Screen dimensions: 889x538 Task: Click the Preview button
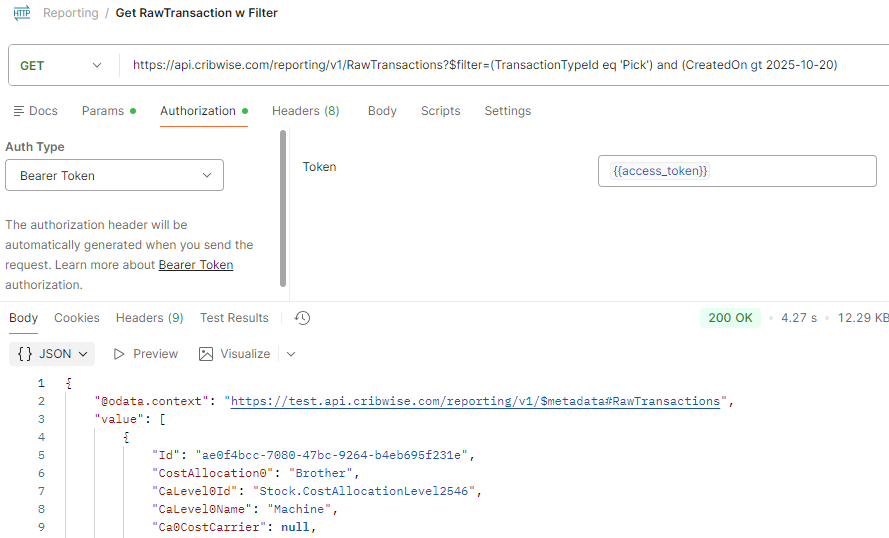[x=146, y=354]
